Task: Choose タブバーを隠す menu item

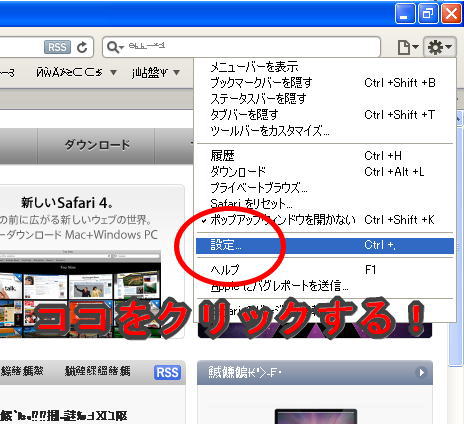Action: pyautogui.click(x=325, y=115)
